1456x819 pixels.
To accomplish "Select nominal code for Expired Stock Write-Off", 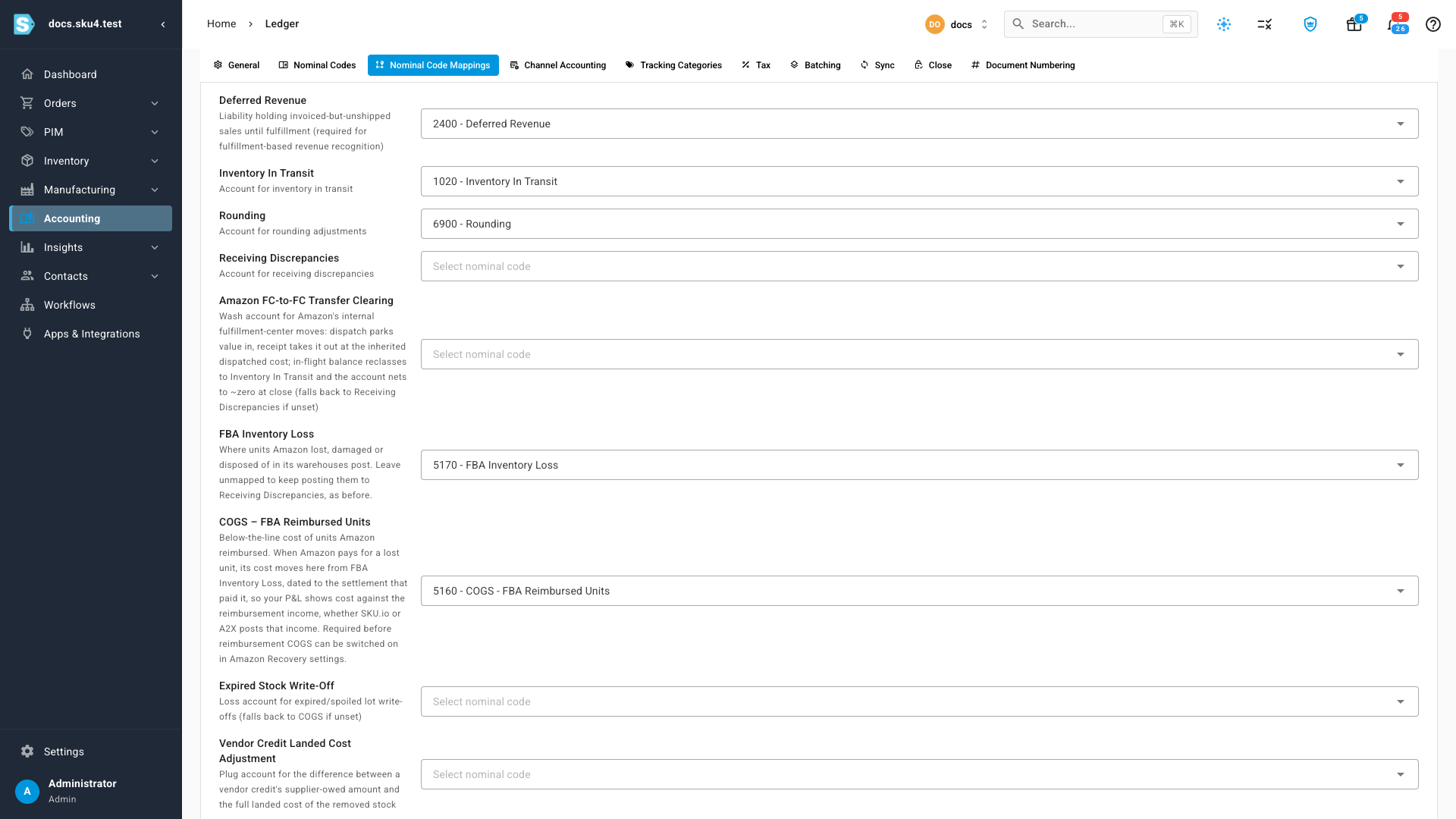I will pyautogui.click(x=919, y=701).
